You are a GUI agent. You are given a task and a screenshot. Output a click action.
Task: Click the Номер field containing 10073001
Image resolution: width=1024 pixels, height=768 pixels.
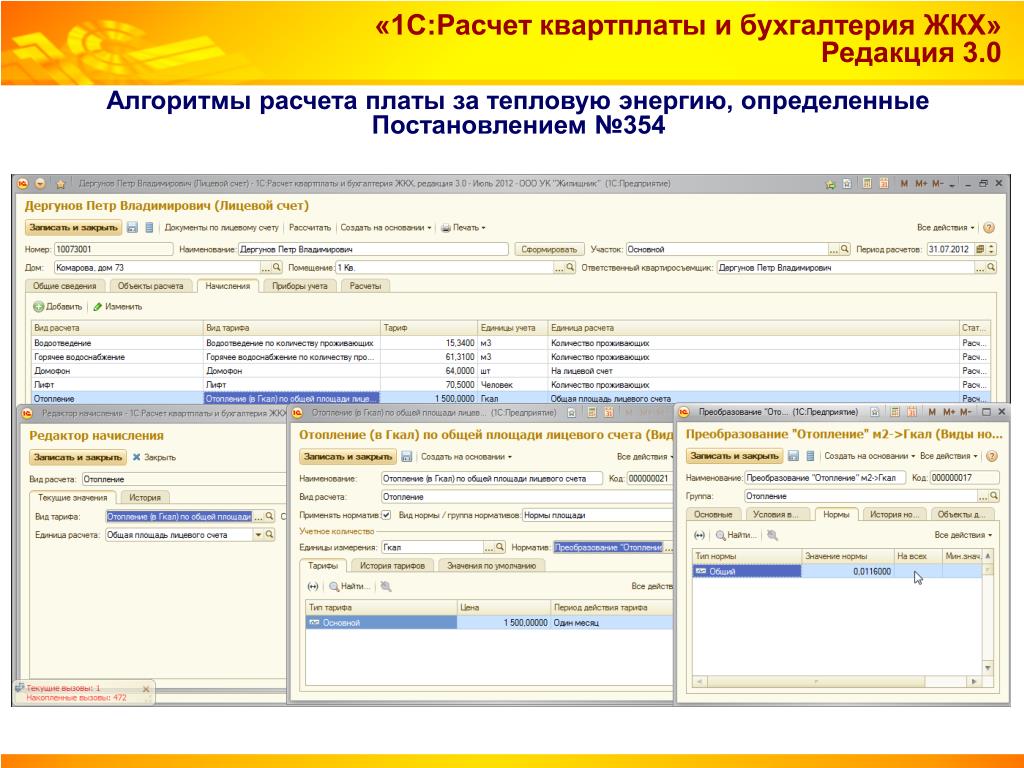pos(114,249)
